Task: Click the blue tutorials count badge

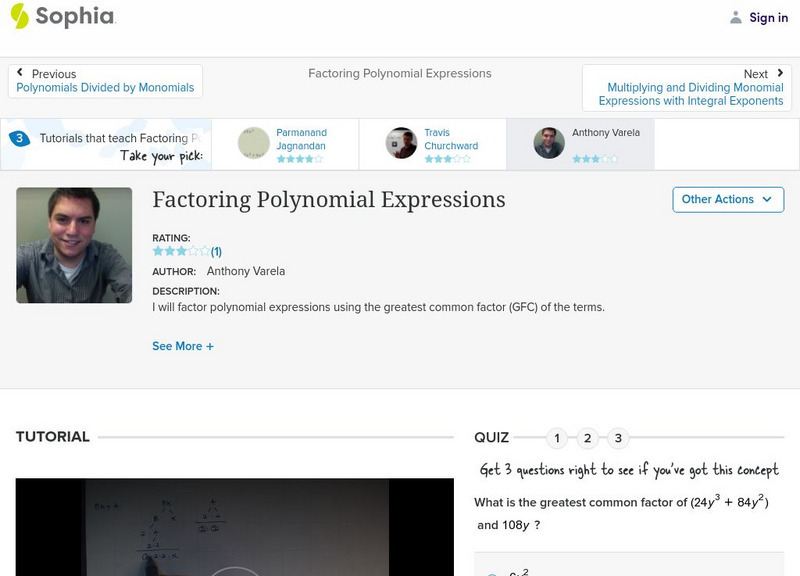Action: click(19, 139)
